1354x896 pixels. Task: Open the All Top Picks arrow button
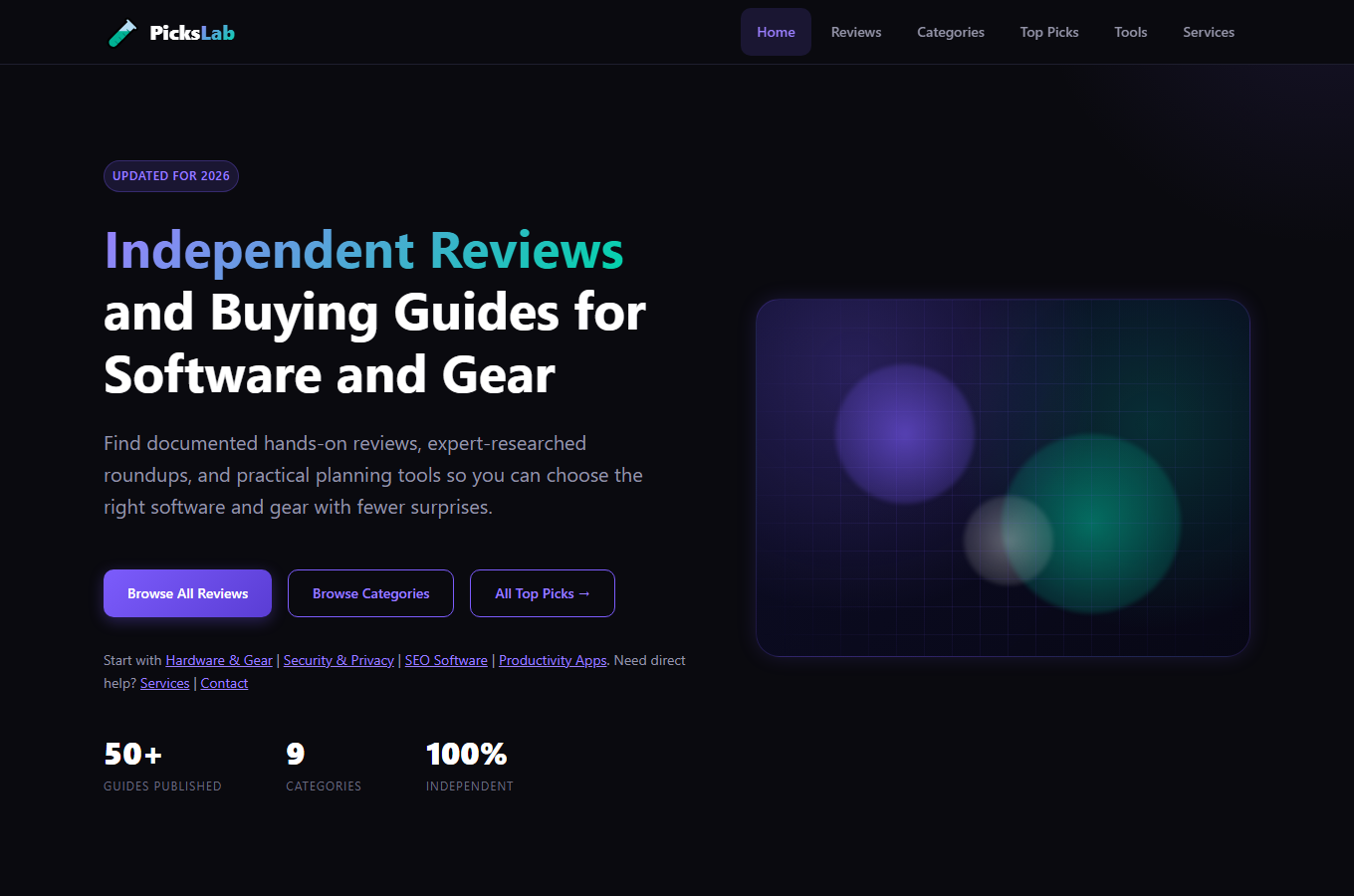[x=543, y=593]
